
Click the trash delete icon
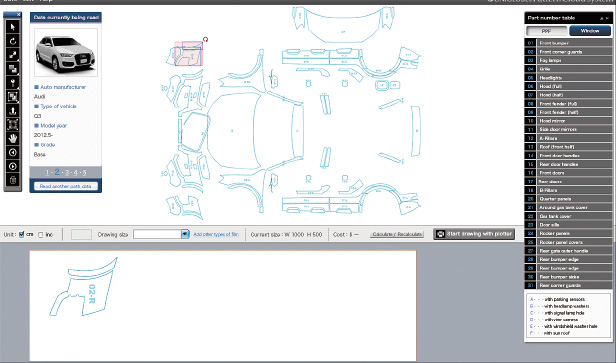coord(13,180)
